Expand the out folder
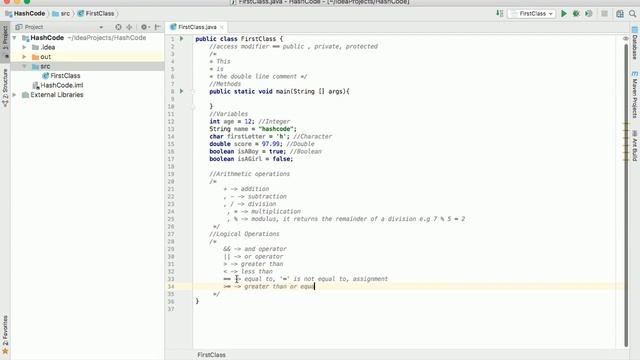Viewport: 640px width, 360px height. 24,57
